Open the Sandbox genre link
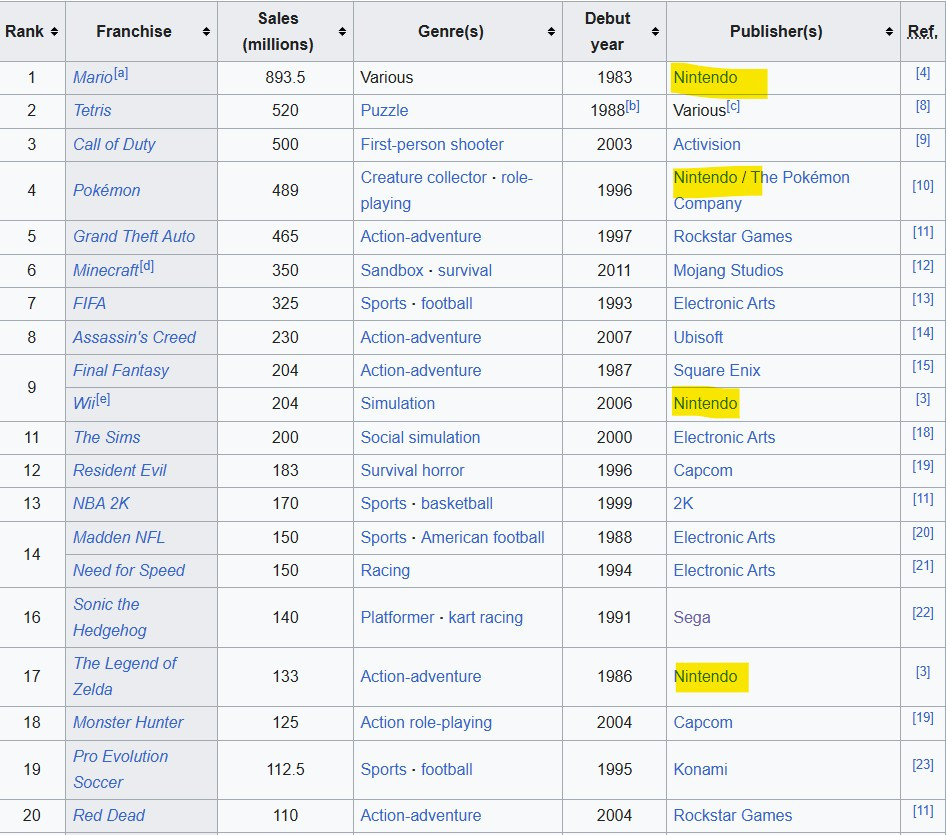Viewport: 946px width, 835px height. tap(392, 270)
